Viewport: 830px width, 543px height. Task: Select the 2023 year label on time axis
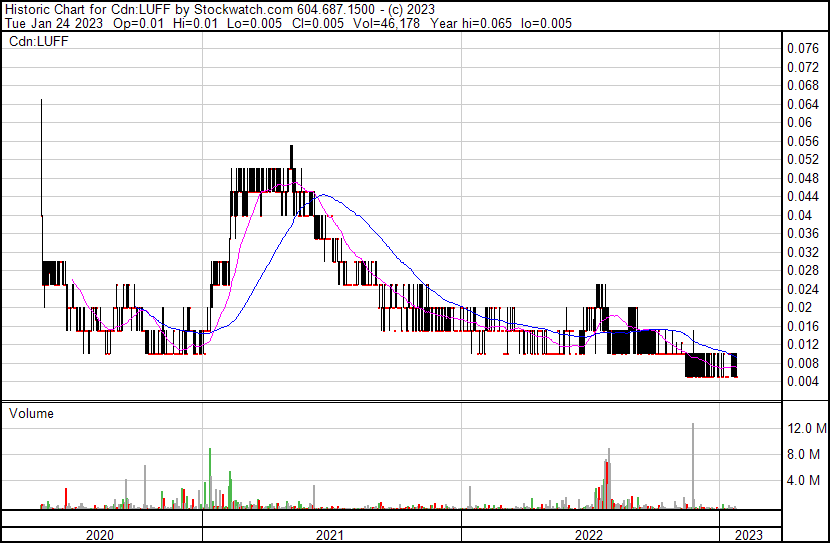(x=748, y=535)
